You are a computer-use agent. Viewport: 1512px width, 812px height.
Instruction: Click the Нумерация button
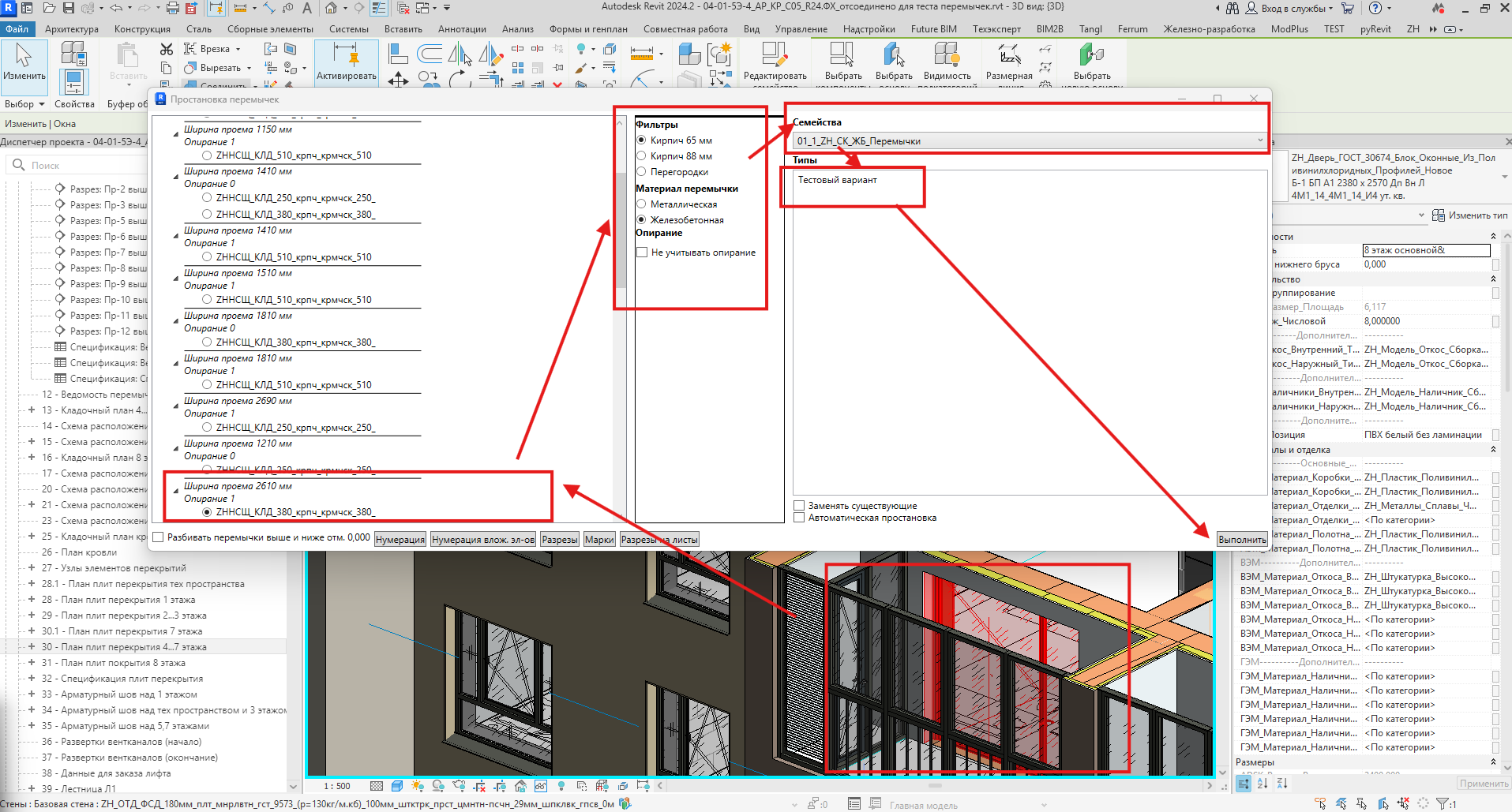pyautogui.click(x=400, y=540)
